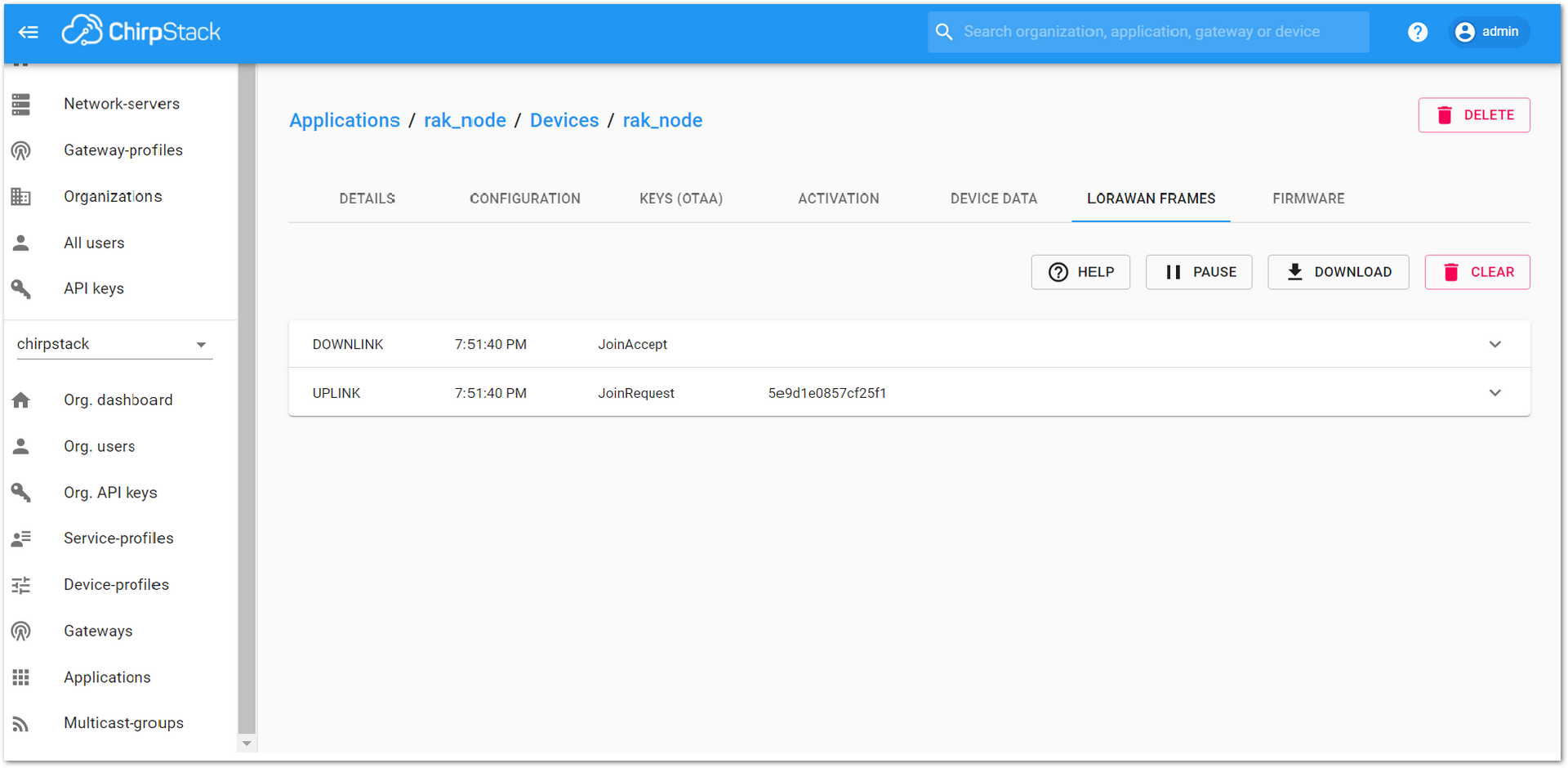
Task: Click the JoinAccept frame label
Action: point(632,345)
